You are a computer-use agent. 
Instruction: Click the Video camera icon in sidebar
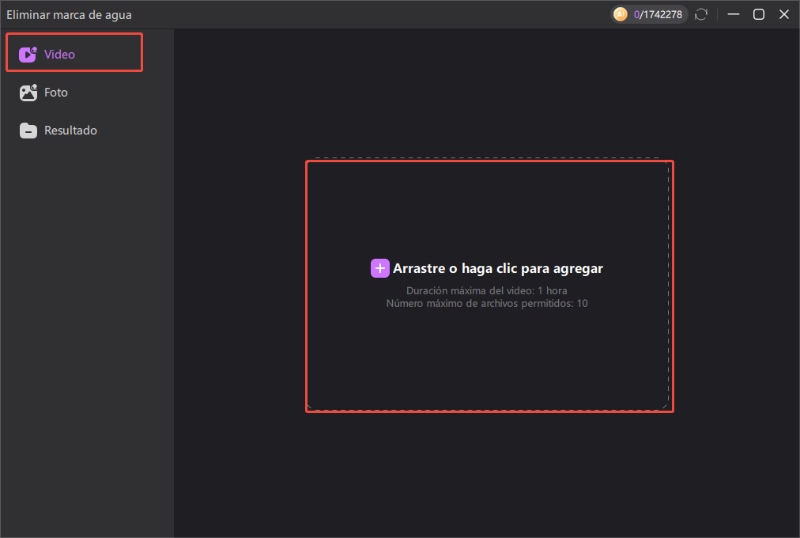[x=28, y=54]
